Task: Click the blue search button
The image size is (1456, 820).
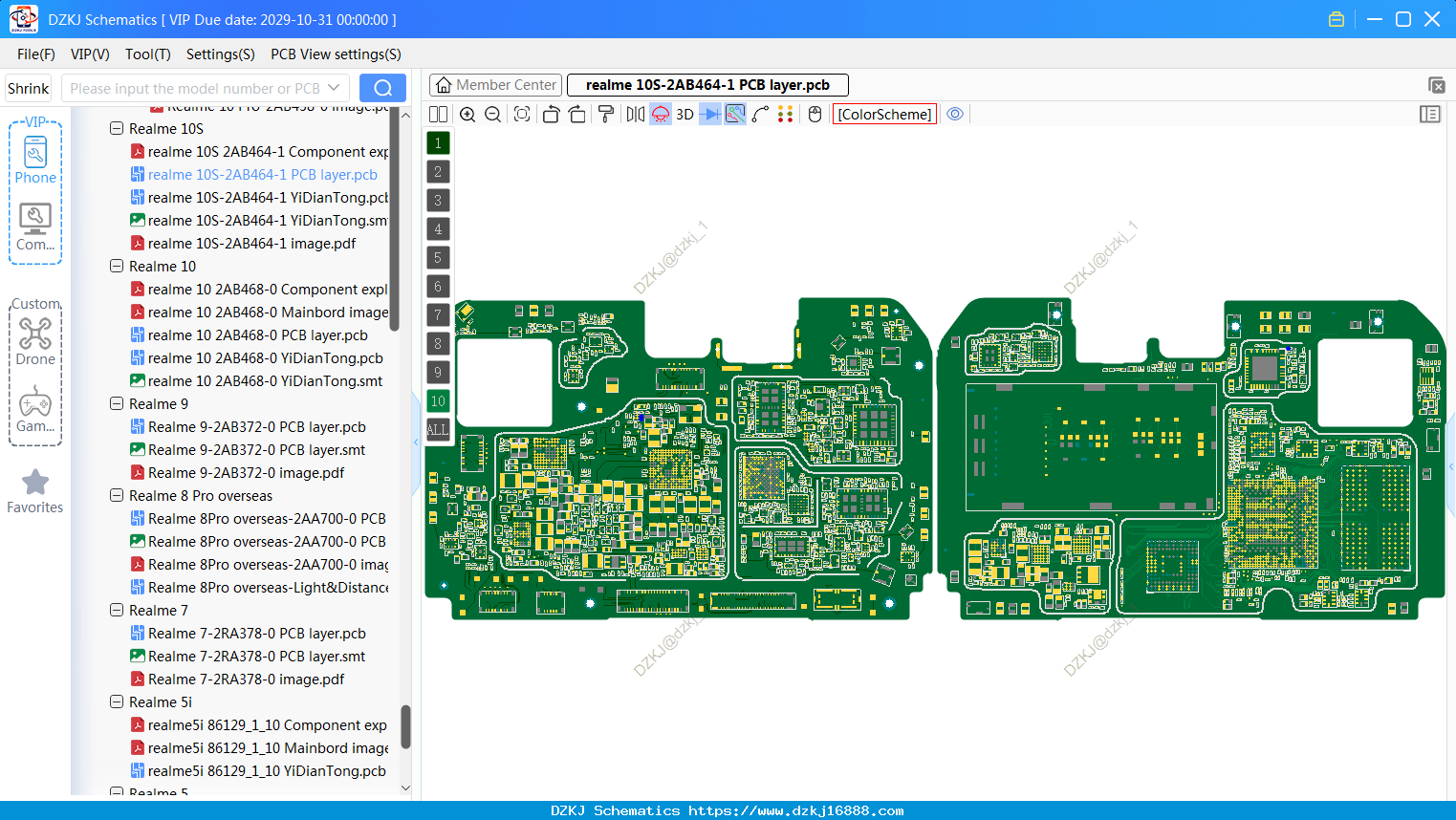Action: [x=382, y=88]
